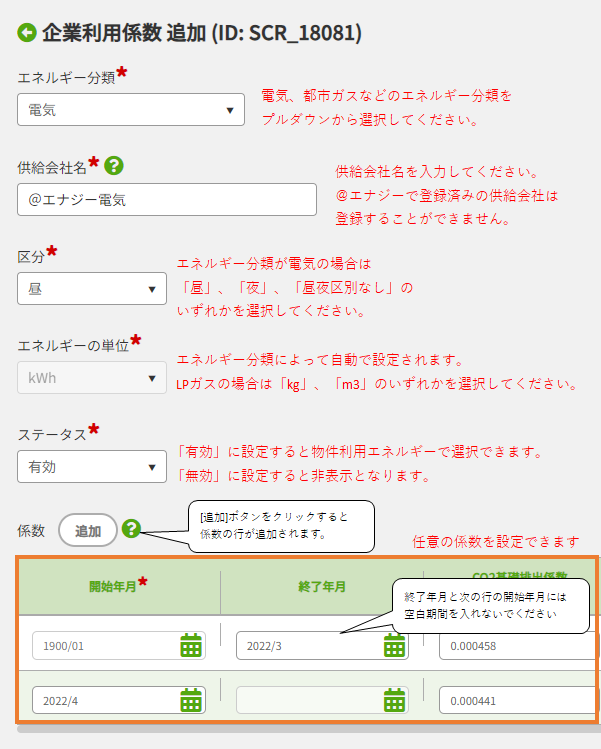This screenshot has height=749, width=601.
Task: Click the エネルギー分類 field label
Action: tap(66, 77)
